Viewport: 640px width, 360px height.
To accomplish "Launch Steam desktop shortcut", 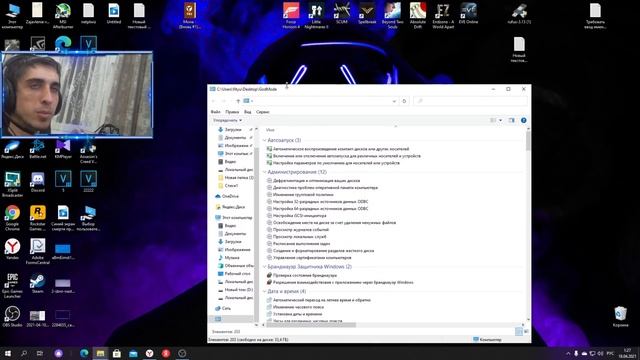I will click(38, 283).
